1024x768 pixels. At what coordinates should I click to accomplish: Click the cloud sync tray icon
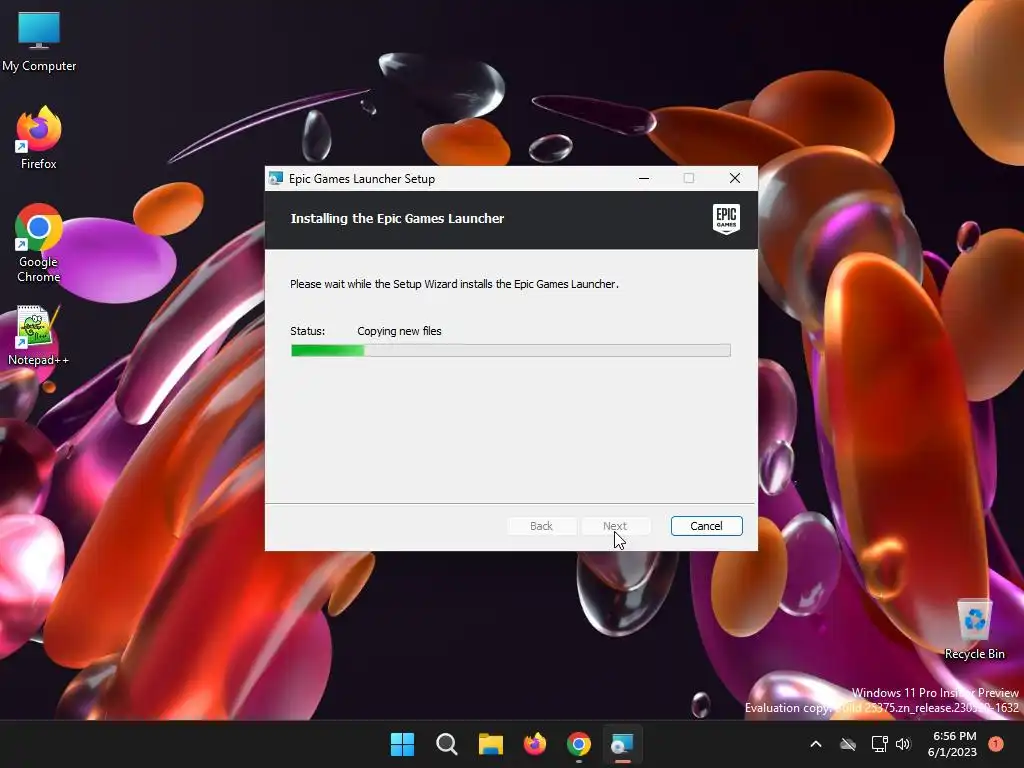tap(848, 744)
